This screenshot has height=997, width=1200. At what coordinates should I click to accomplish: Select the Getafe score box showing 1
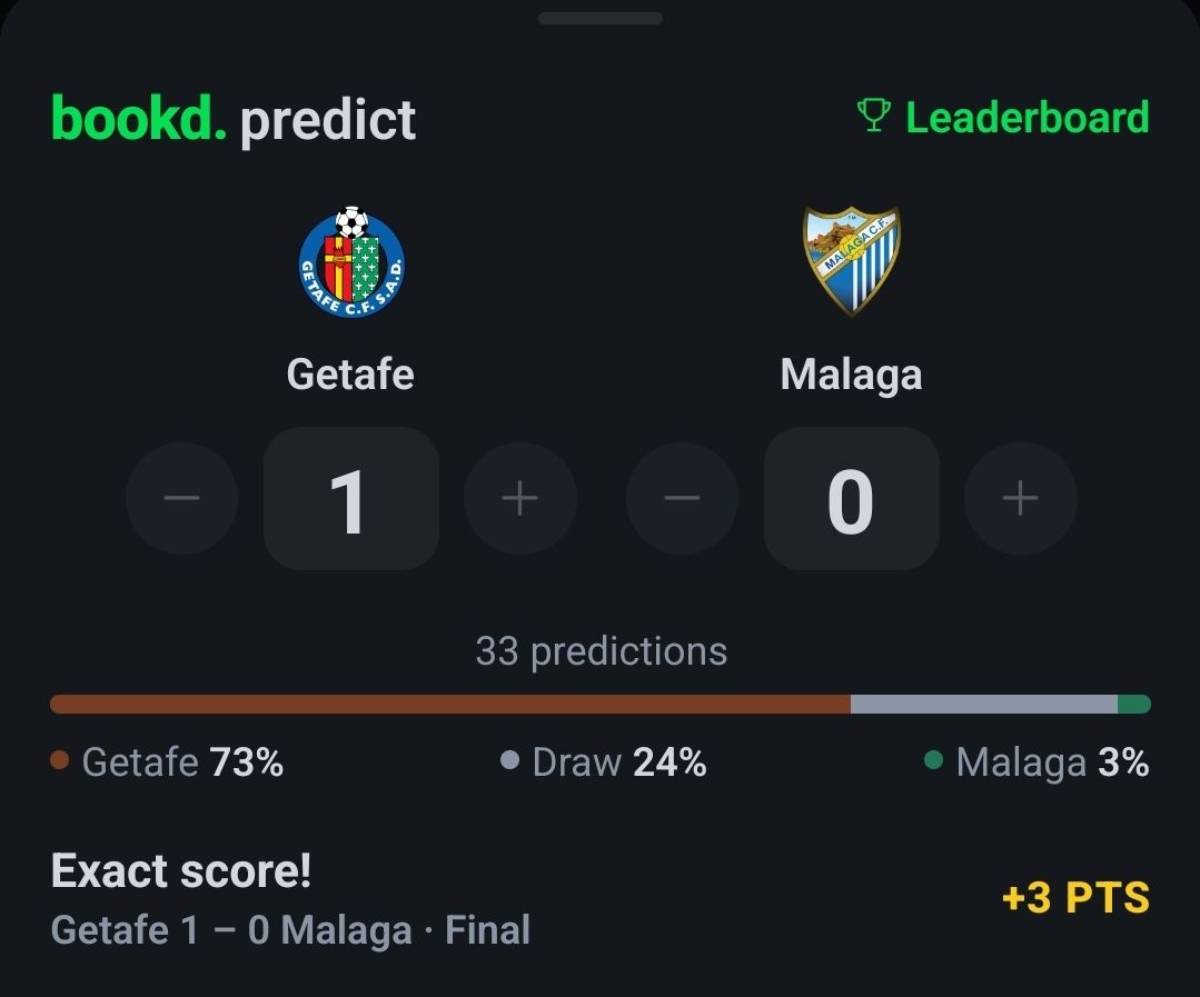pos(351,499)
